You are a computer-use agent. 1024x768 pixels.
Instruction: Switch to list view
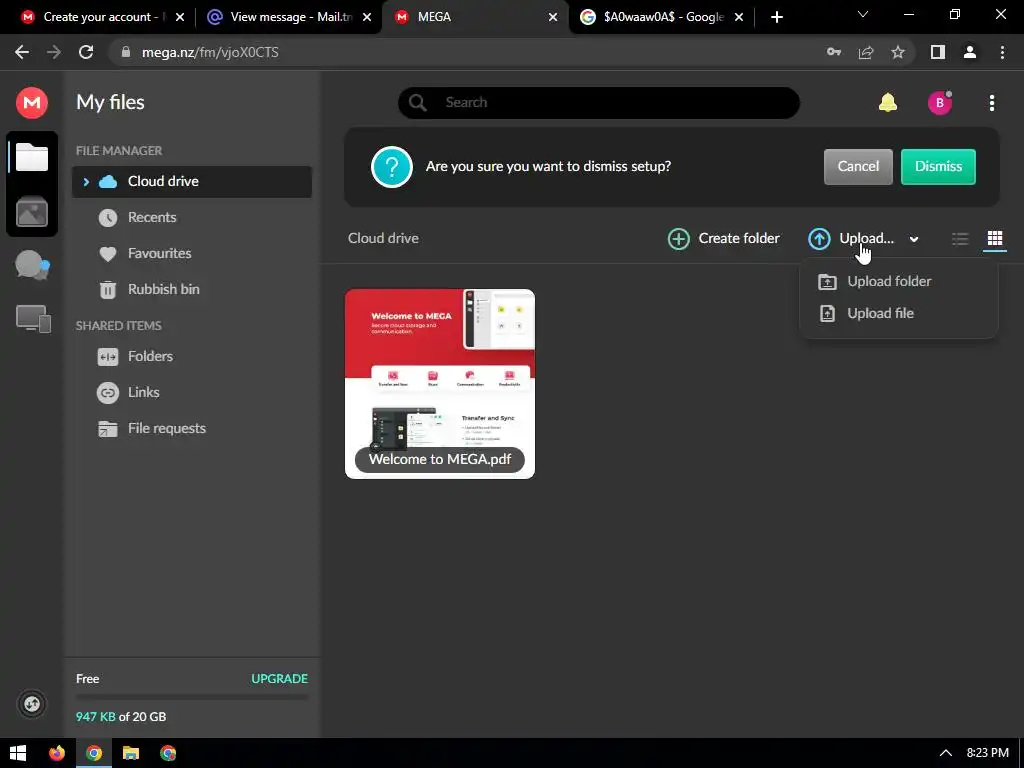point(960,239)
